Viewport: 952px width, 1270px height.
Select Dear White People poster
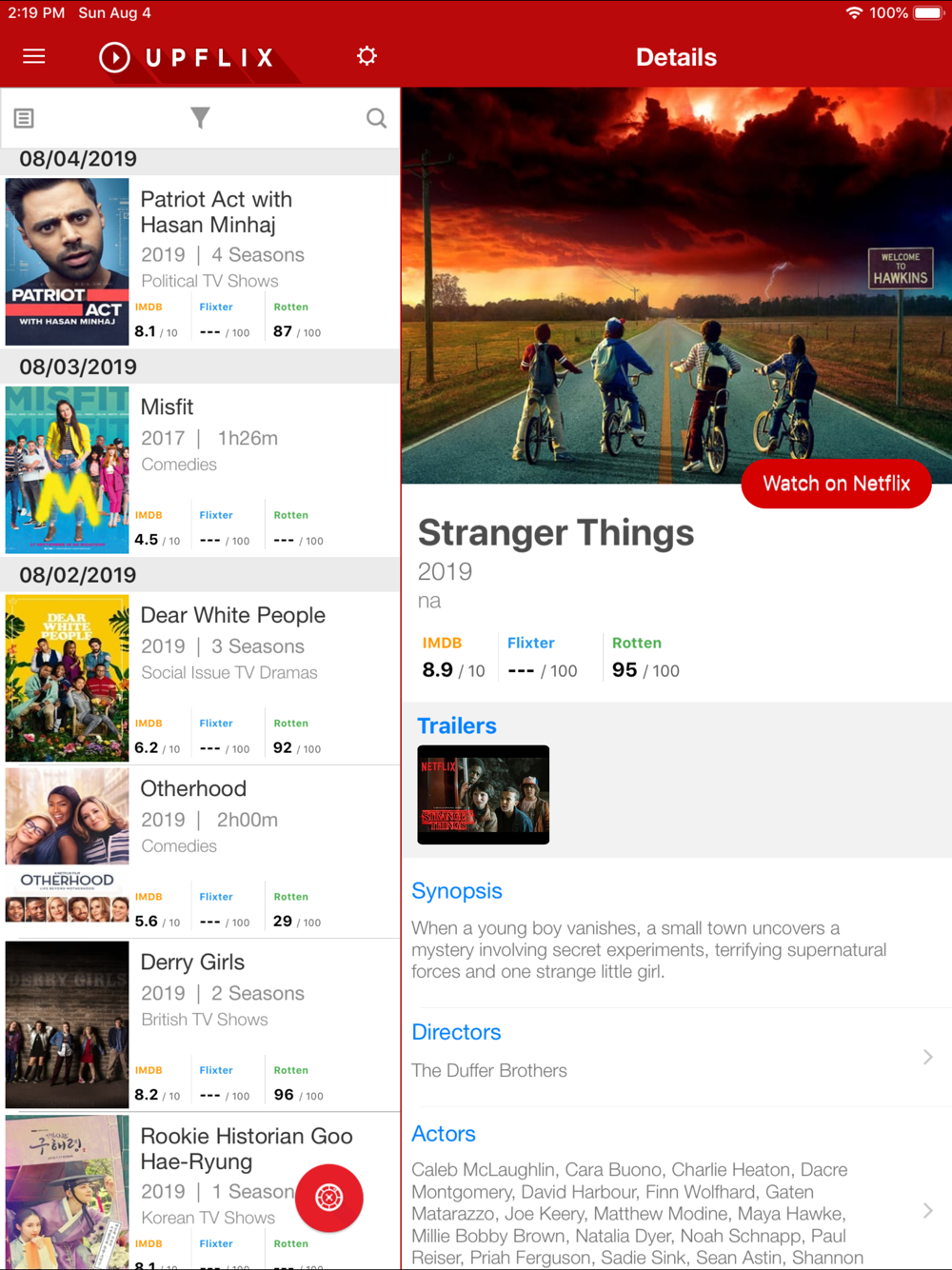tap(67, 678)
